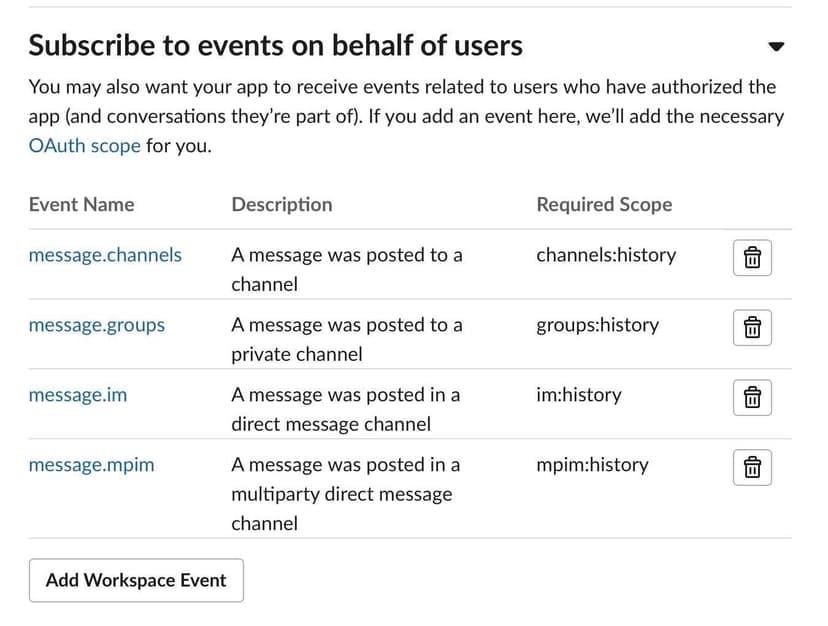The width and height of the screenshot is (828, 626).
Task: Delete the message.channels event subscription
Action: click(752, 258)
